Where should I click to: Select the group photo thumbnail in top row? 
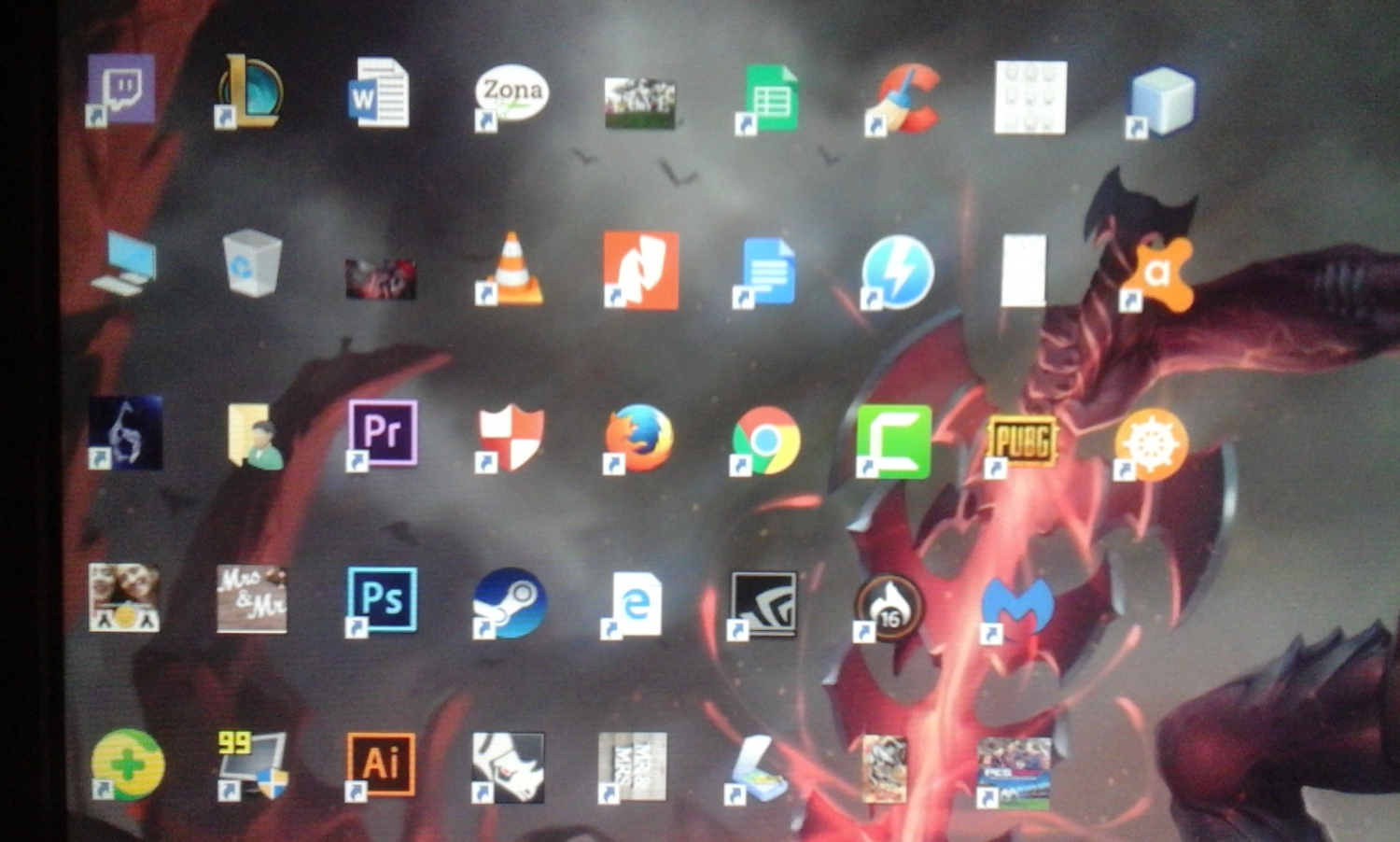[639, 103]
